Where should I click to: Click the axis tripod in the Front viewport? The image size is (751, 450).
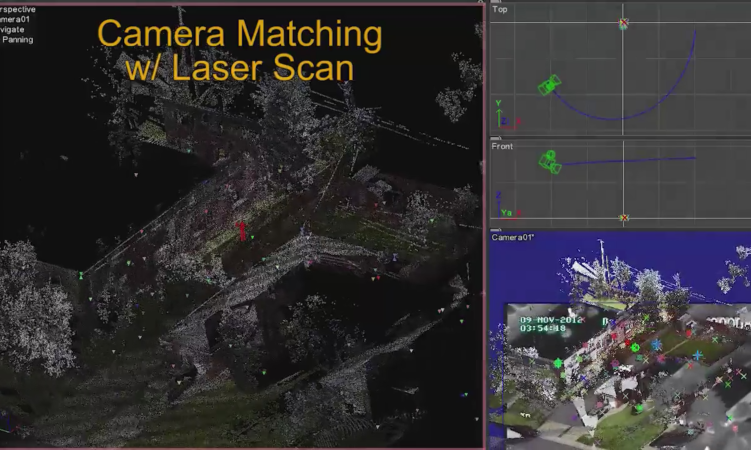click(503, 210)
